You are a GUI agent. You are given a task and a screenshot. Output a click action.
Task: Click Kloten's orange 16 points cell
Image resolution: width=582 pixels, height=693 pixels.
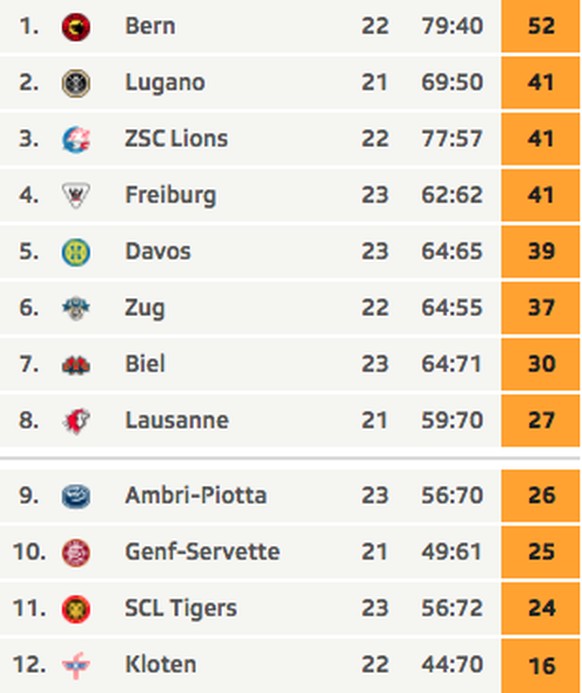pyautogui.click(x=540, y=666)
